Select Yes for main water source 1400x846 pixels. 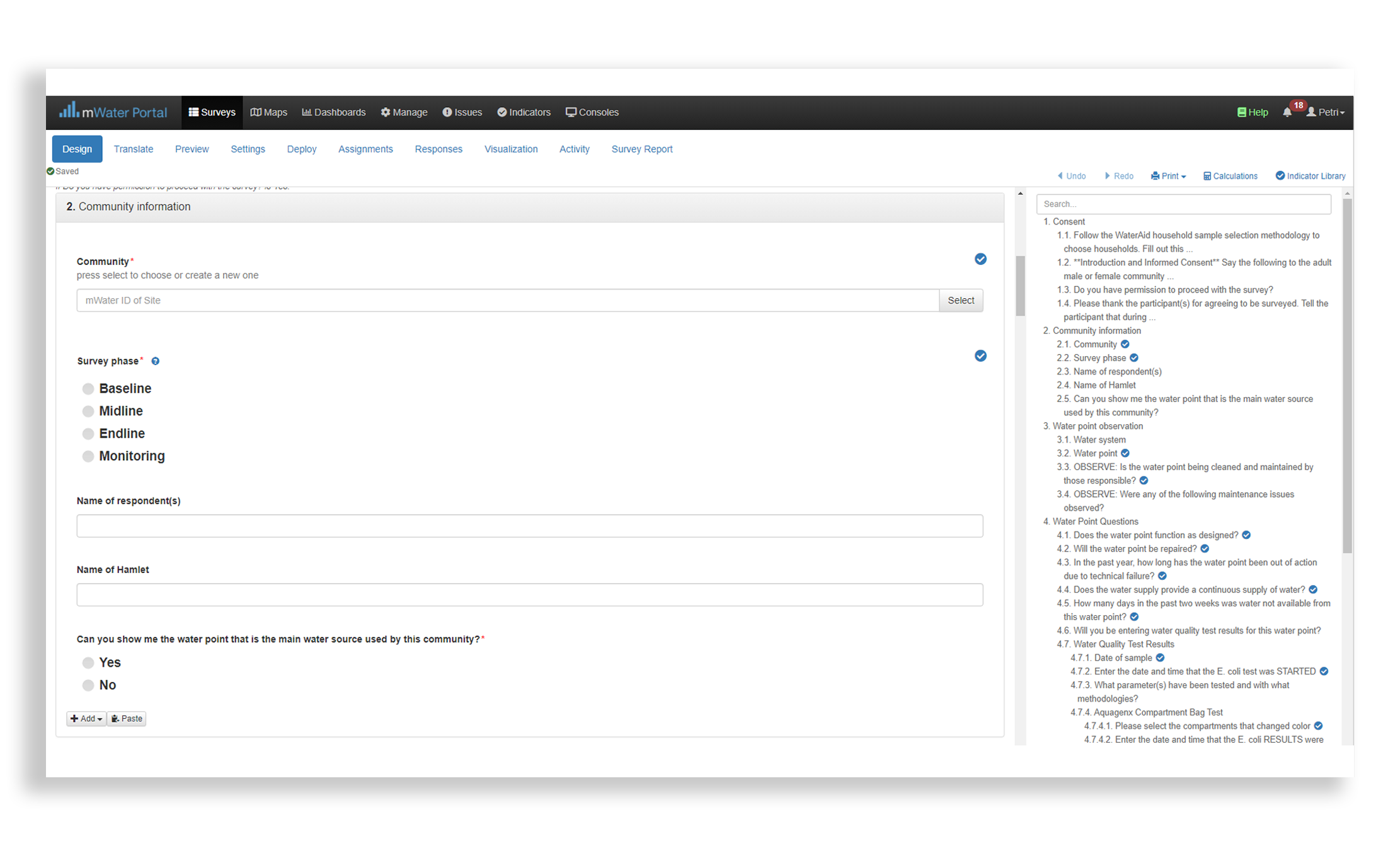[88, 663]
